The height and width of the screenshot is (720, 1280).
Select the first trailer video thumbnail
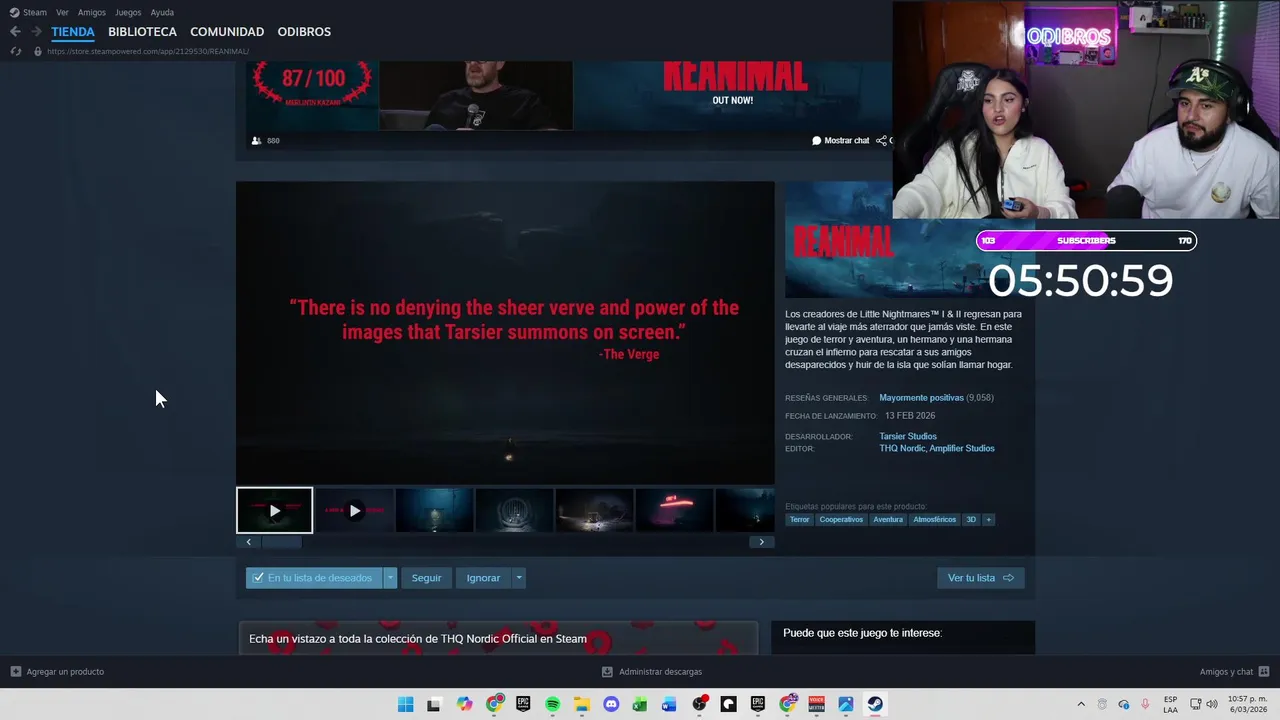click(x=275, y=511)
